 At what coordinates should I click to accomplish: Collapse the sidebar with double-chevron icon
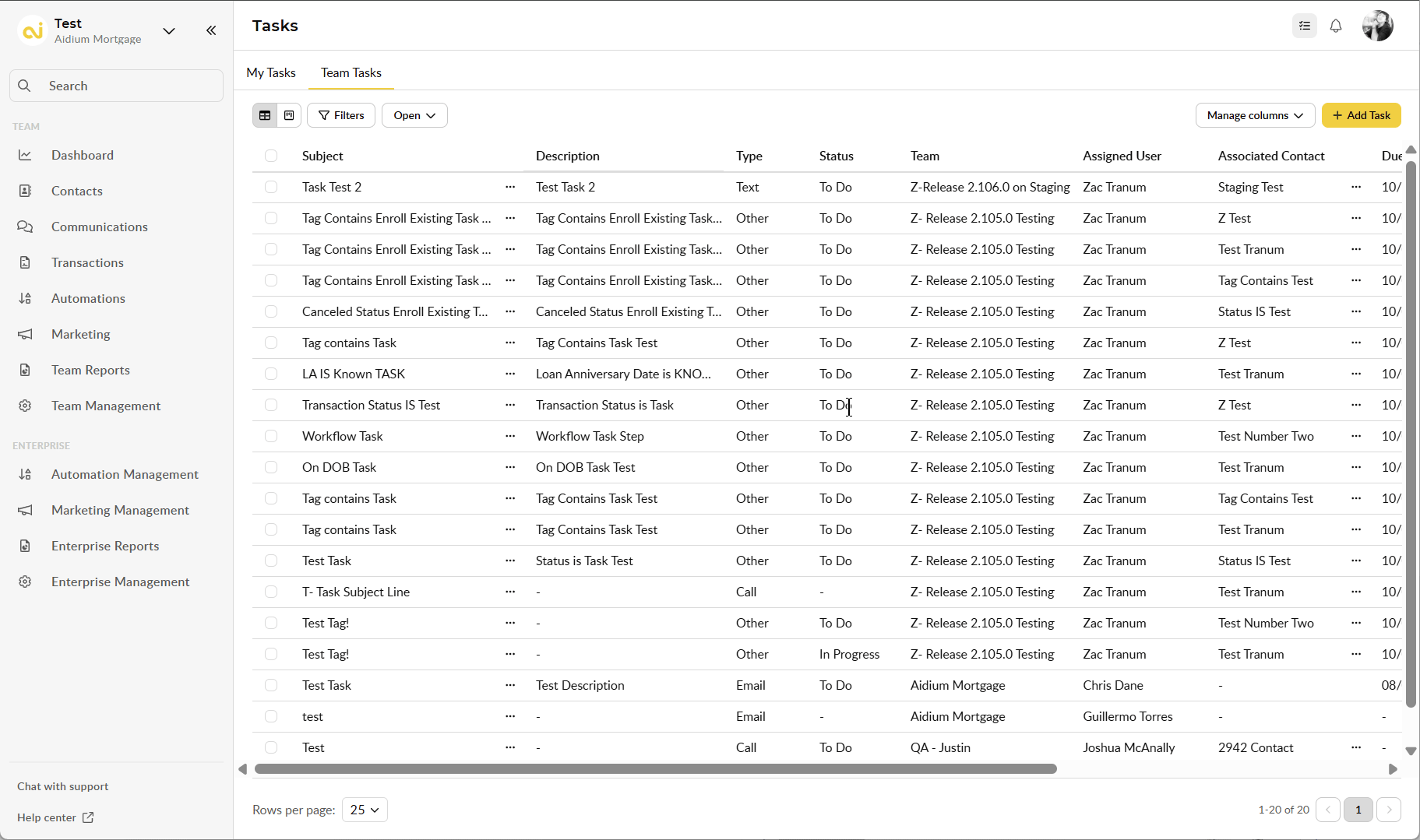(211, 30)
